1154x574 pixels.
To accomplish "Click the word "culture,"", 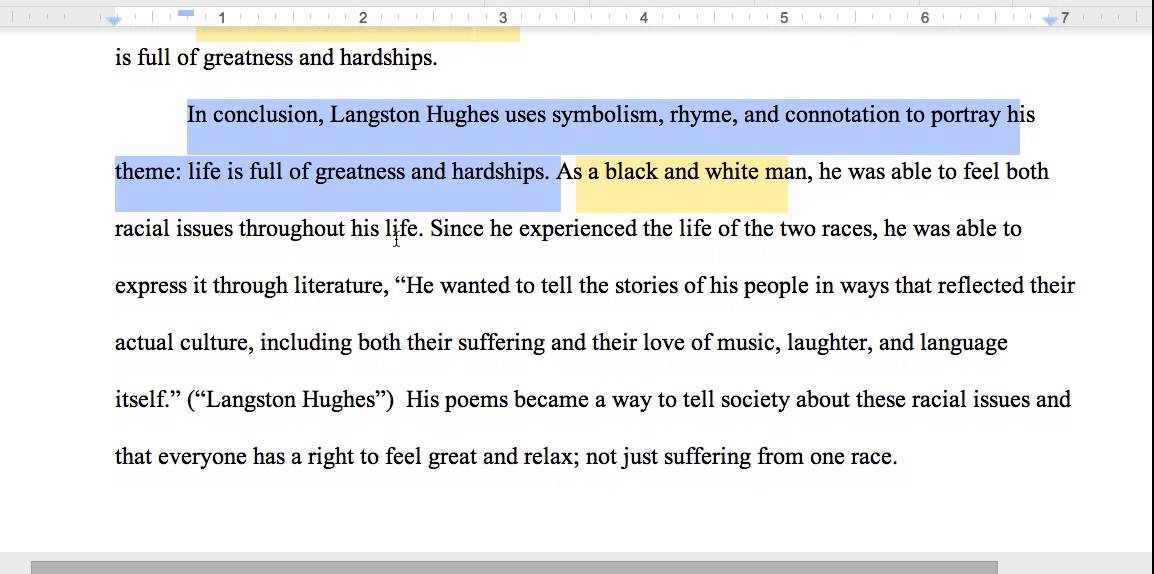I will pos(217,343).
